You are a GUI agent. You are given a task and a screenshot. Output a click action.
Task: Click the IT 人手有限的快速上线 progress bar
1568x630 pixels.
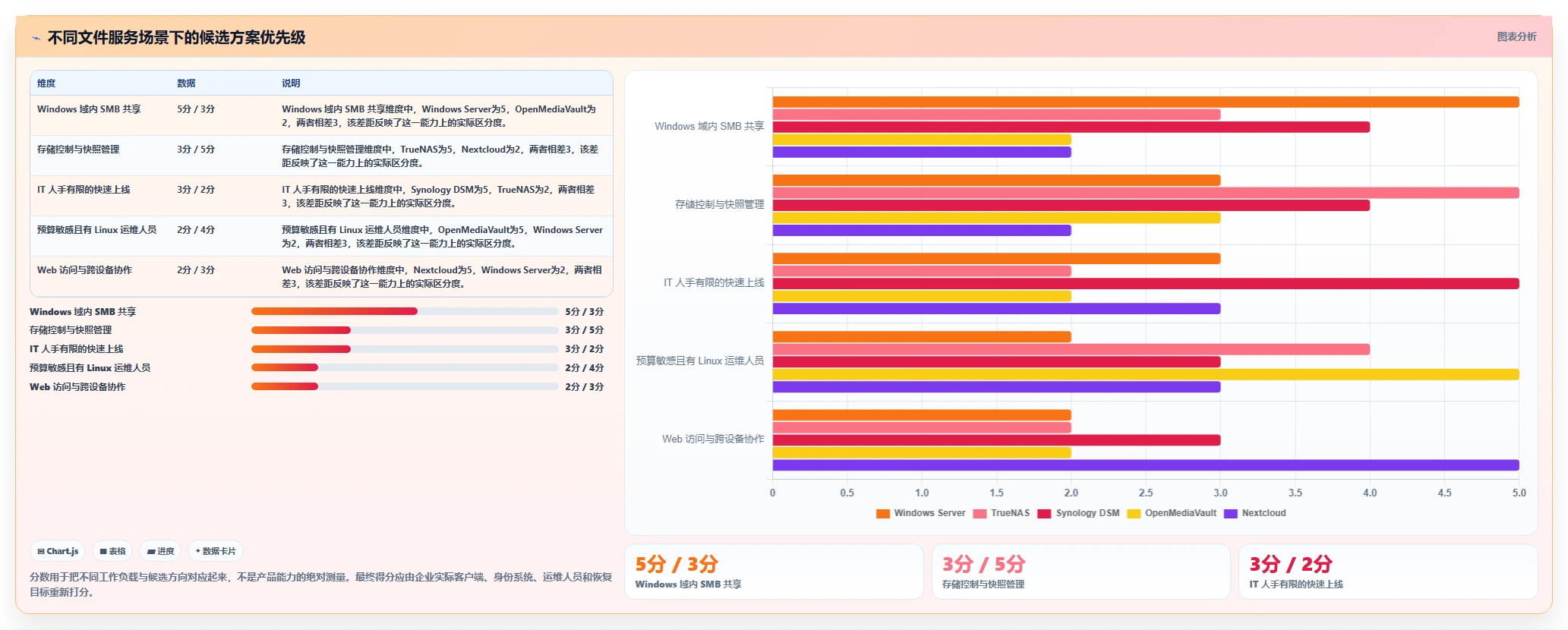(405, 349)
